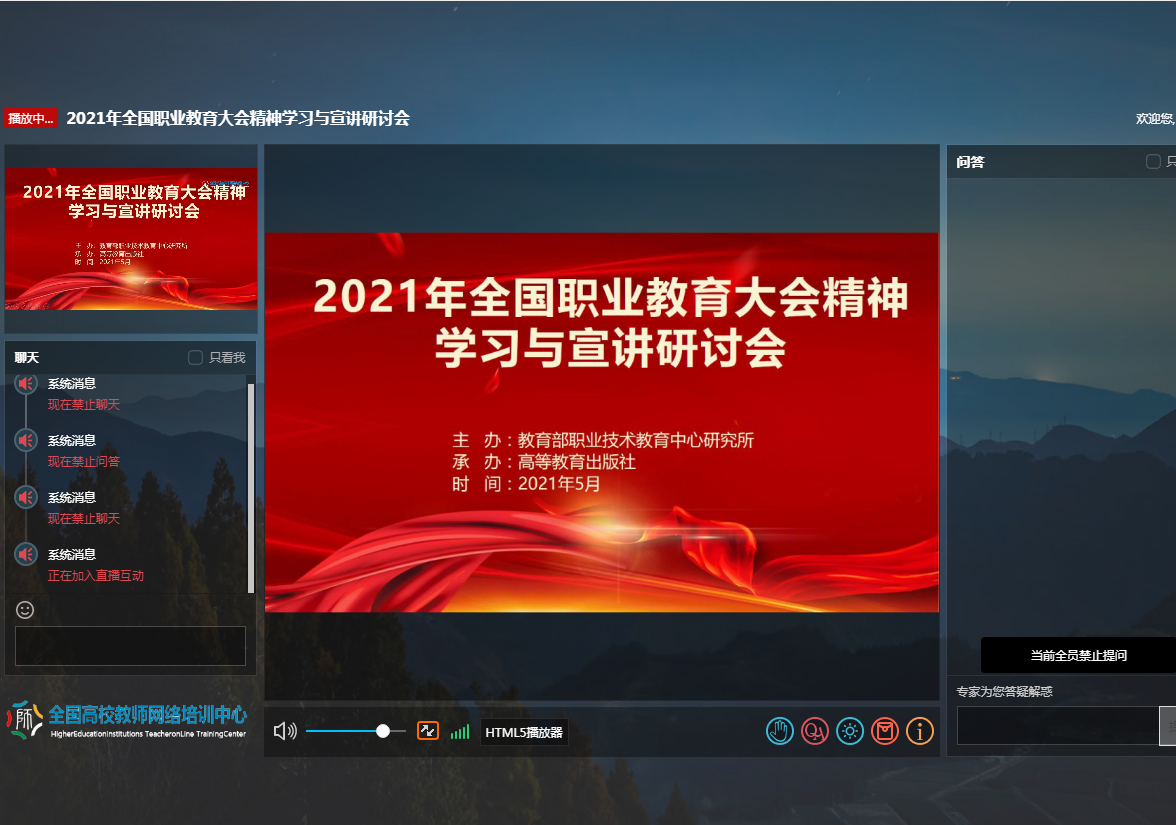
Task: Click in the chat message input box
Action: tap(130, 646)
